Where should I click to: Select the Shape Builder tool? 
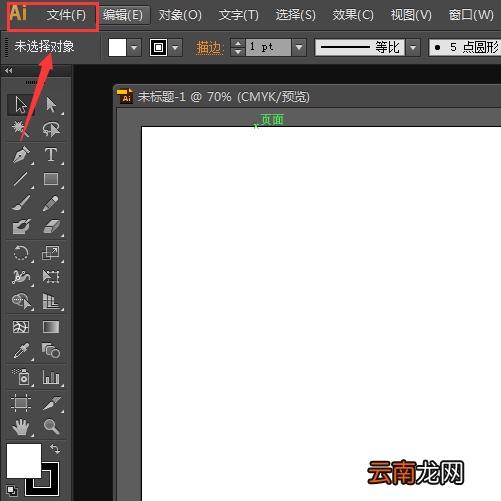[21, 301]
